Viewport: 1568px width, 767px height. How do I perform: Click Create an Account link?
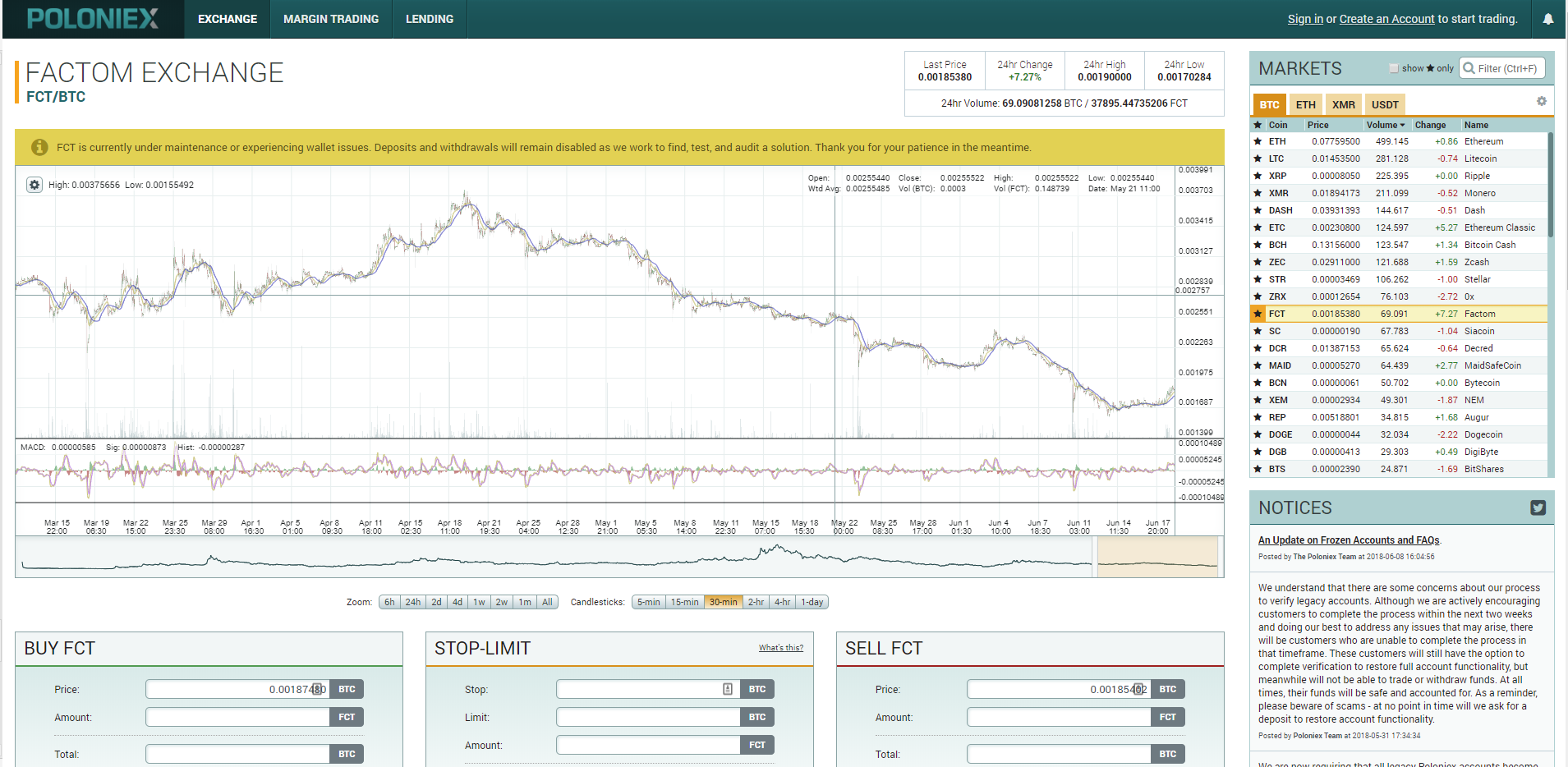pyautogui.click(x=1386, y=19)
